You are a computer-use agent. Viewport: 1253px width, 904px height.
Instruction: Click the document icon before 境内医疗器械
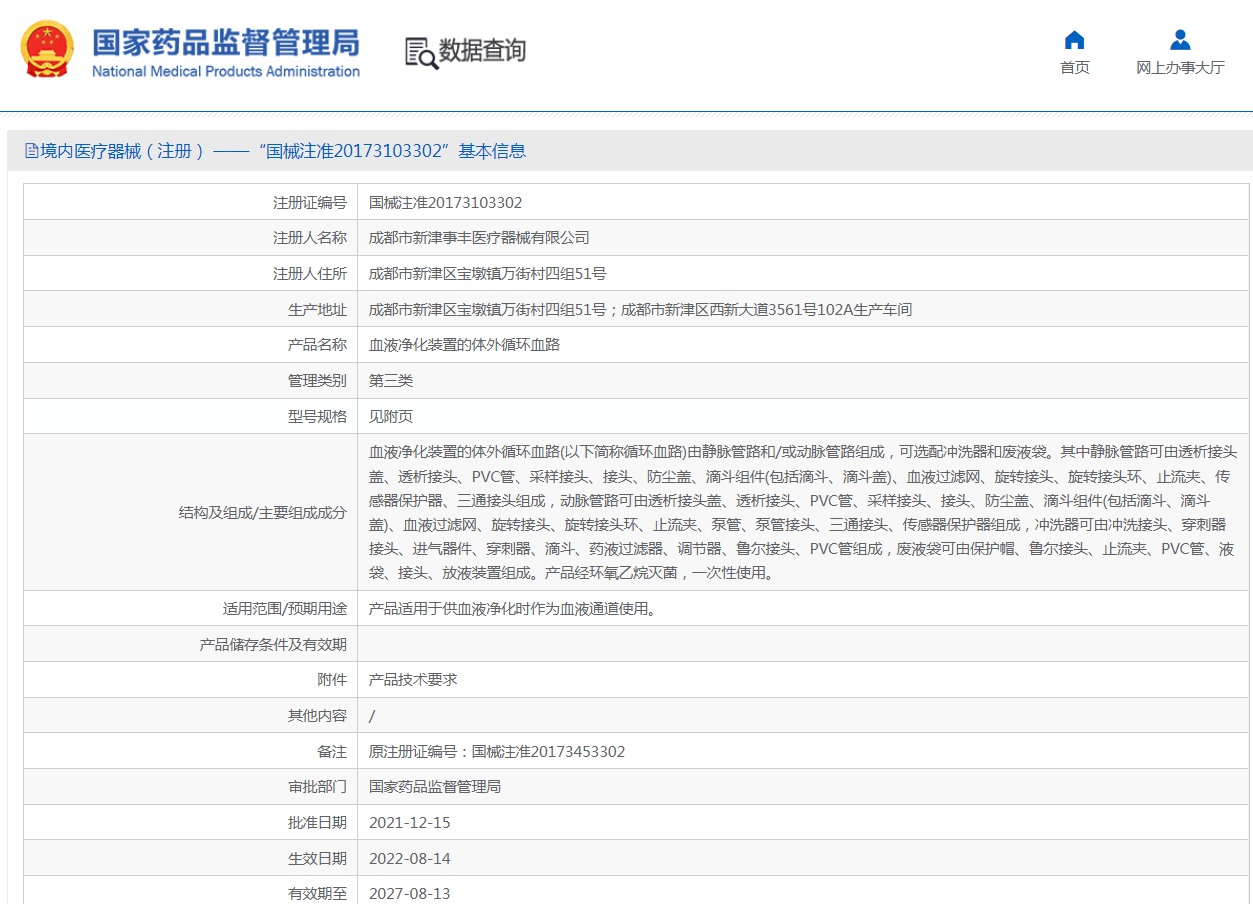click(32, 151)
